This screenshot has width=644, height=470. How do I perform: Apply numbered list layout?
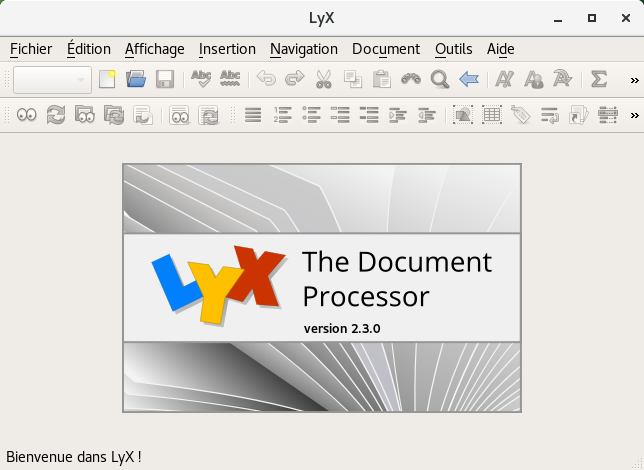(282, 115)
